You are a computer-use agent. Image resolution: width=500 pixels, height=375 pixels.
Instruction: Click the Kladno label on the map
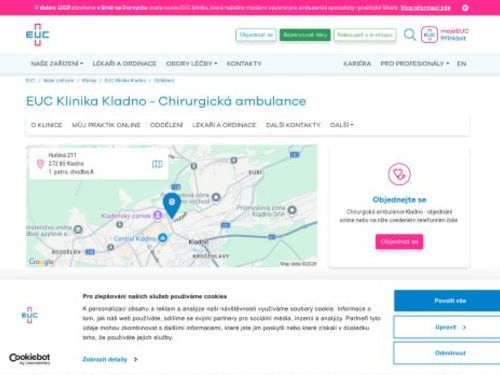click(x=198, y=242)
